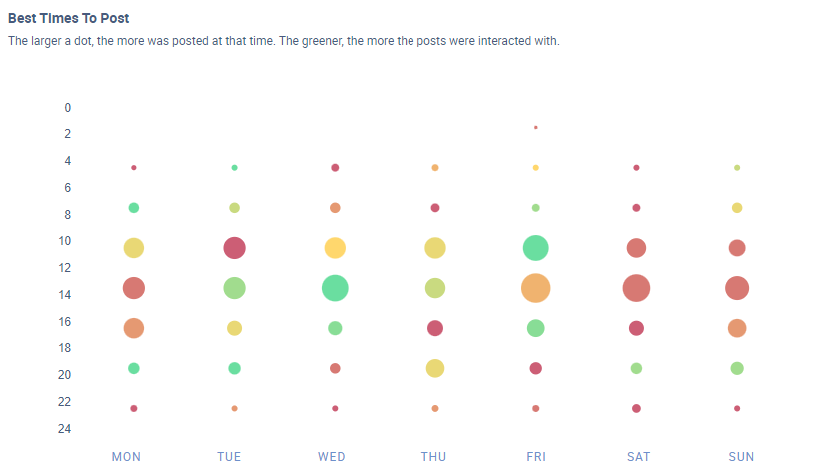This screenshot has width=822, height=474.
Task: Click the large orange Friday dot near 14
Action: click(x=536, y=288)
